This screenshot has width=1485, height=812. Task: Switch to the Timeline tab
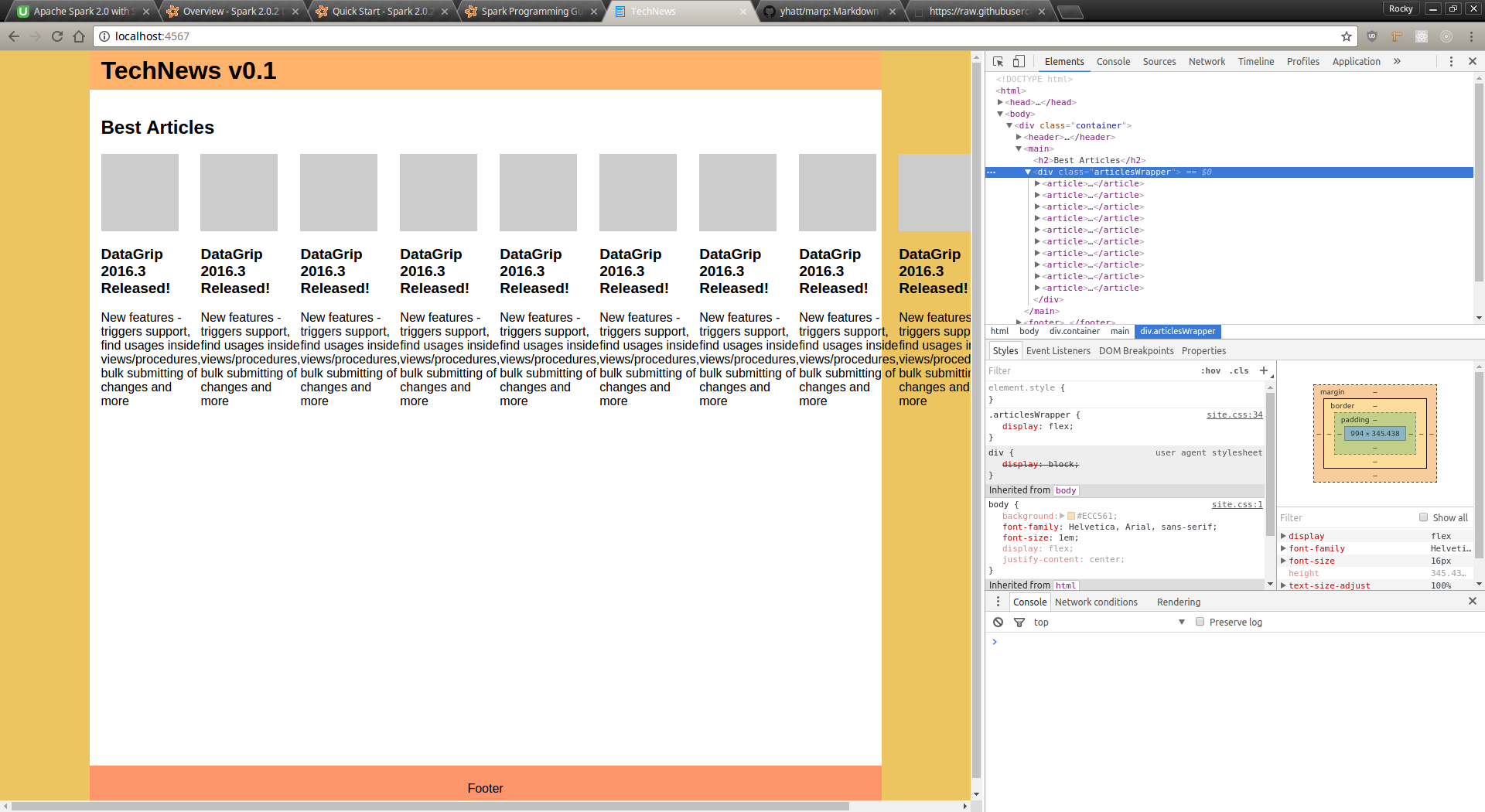coord(1256,61)
